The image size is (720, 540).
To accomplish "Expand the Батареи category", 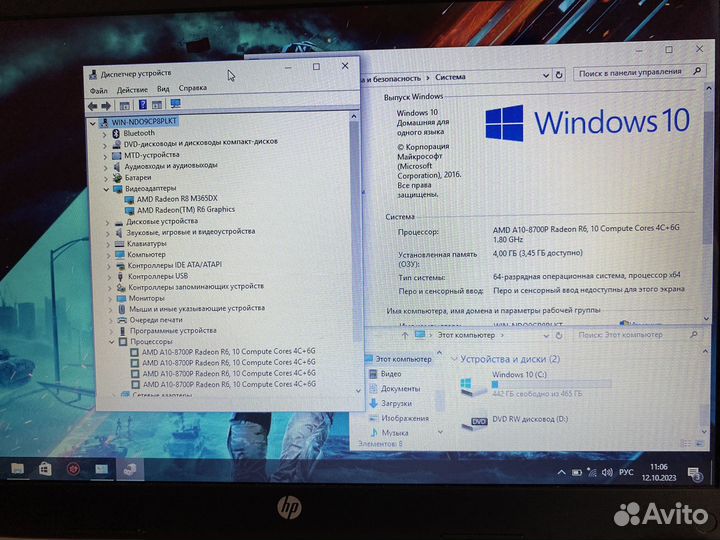I will [x=106, y=179].
